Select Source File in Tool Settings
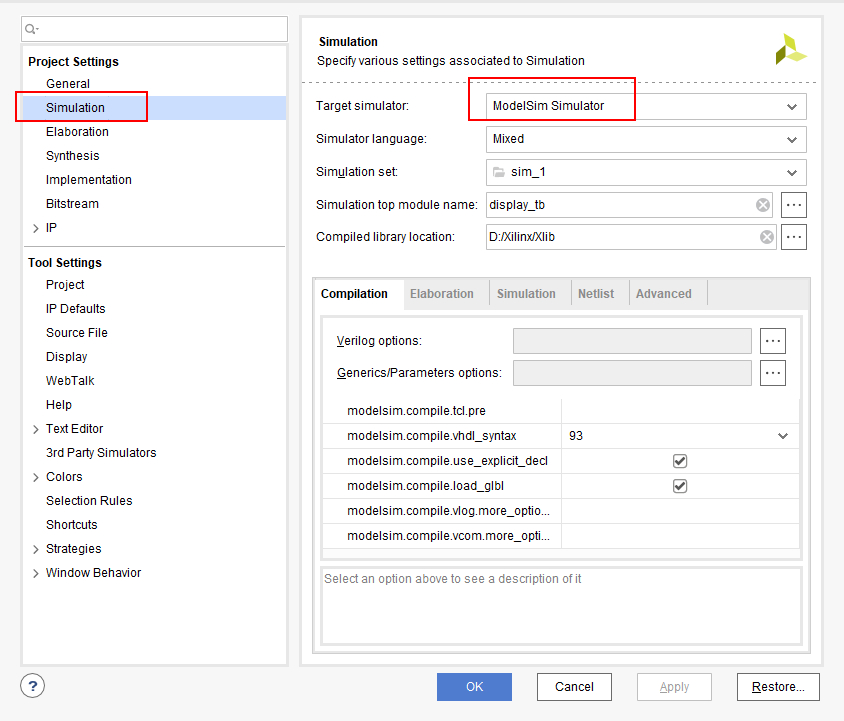Viewport: 844px width, 721px height. pyautogui.click(x=77, y=333)
